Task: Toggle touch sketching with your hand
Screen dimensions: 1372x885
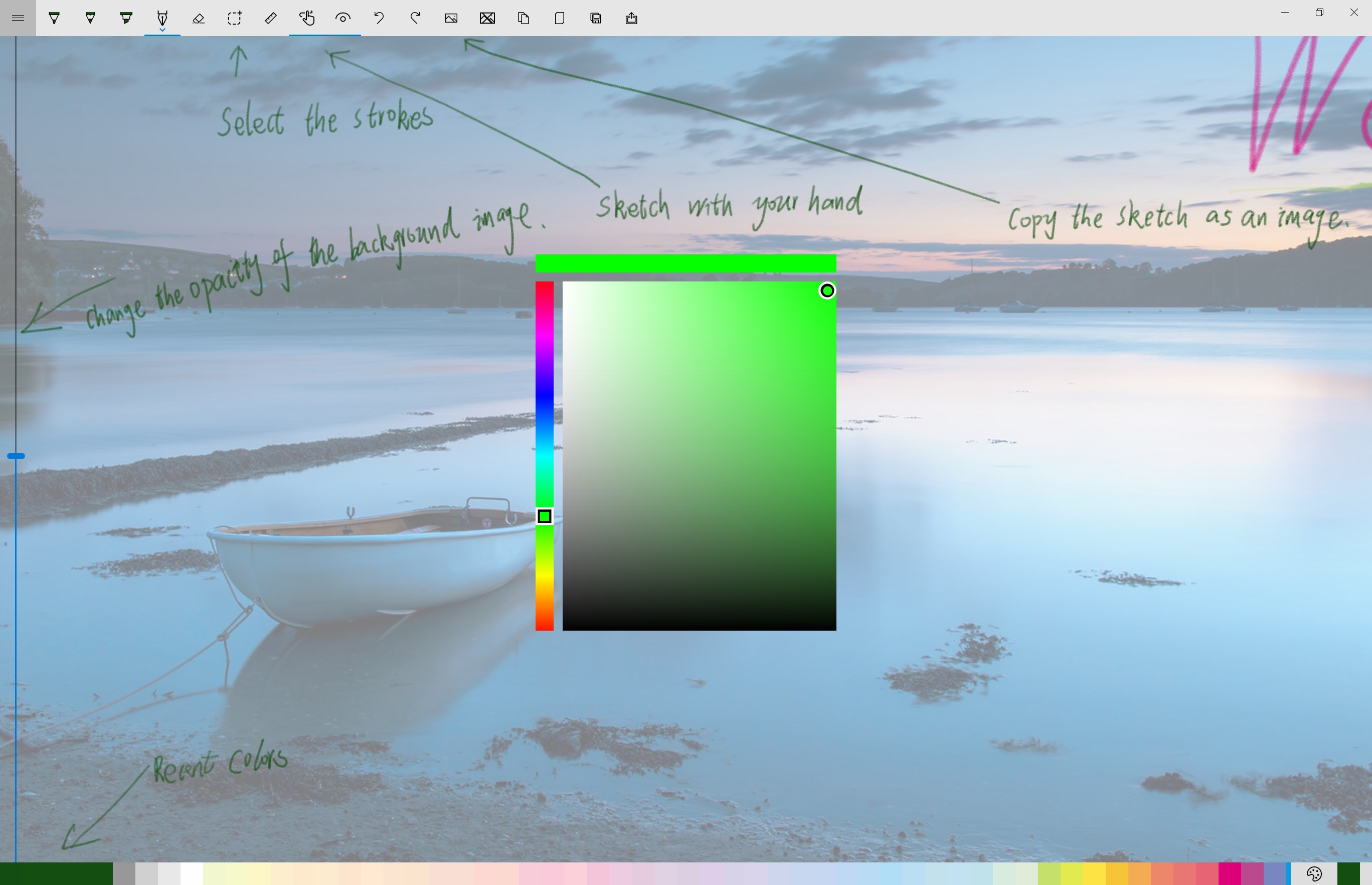Action: pos(307,18)
